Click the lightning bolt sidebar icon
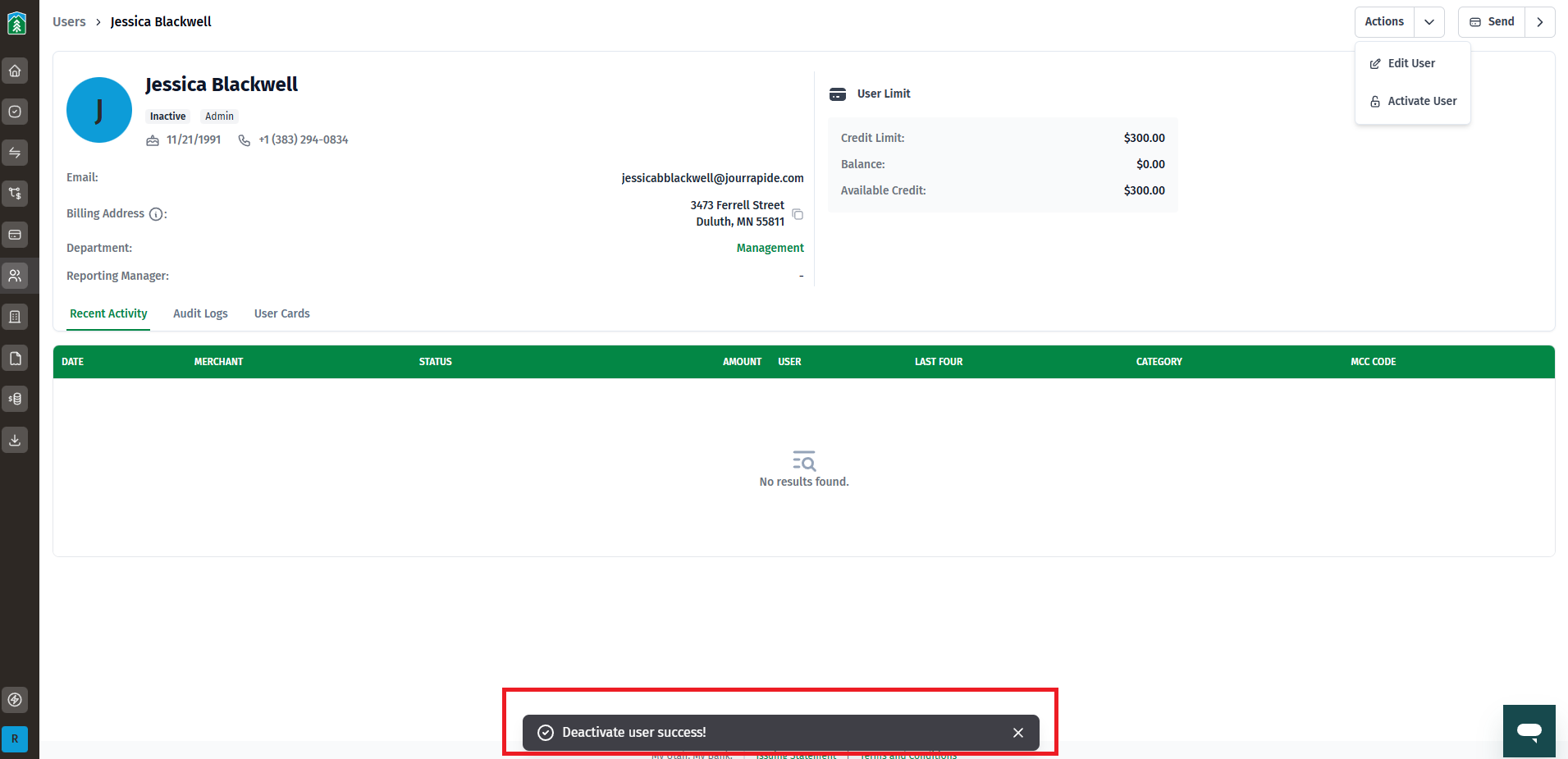Screen dimensions: 1568x759 click(15, 700)
